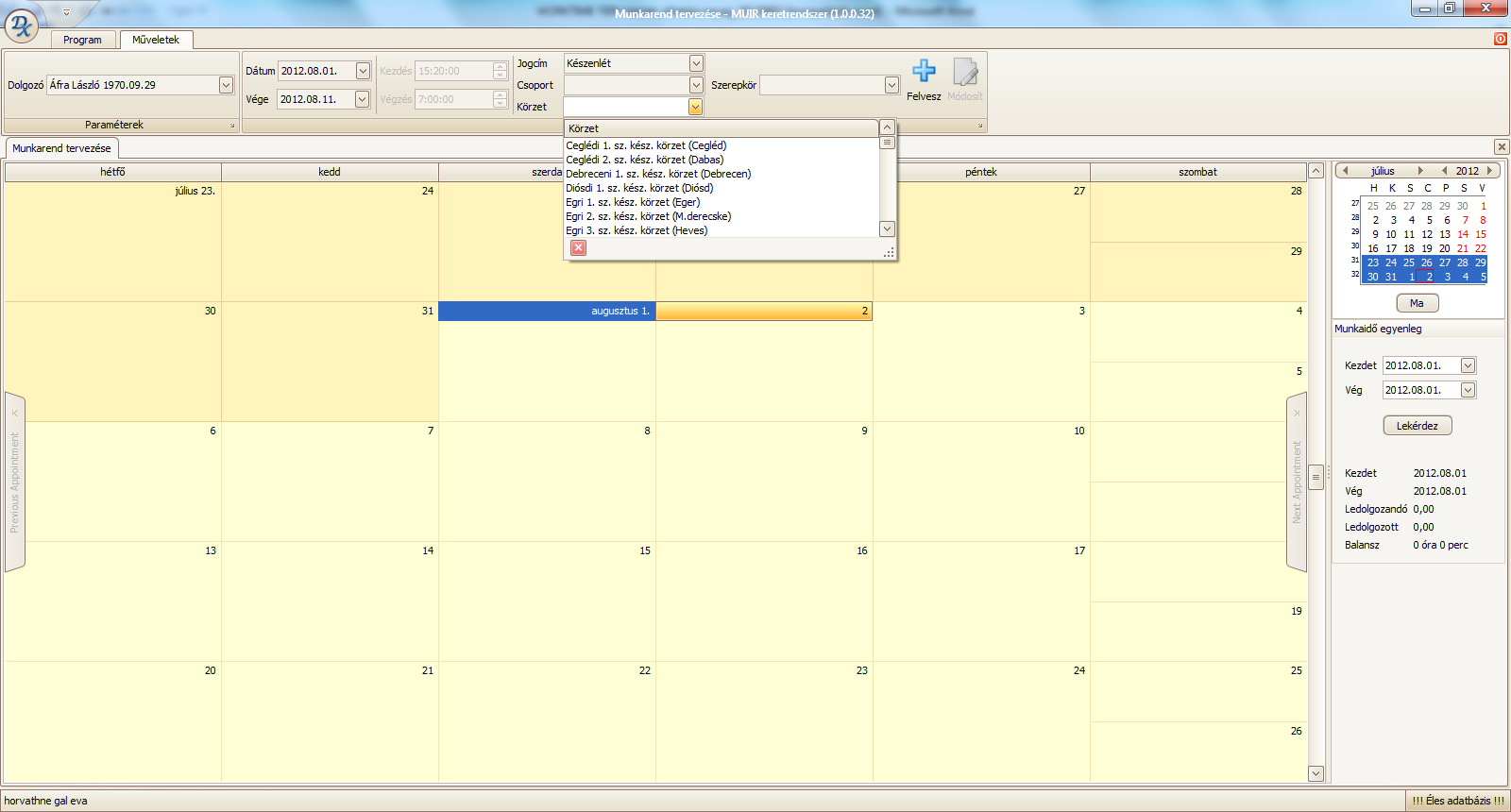Open the Szerepkör dropdown
Viewport: 1511px width, 812px height.
tap(891, 85)
